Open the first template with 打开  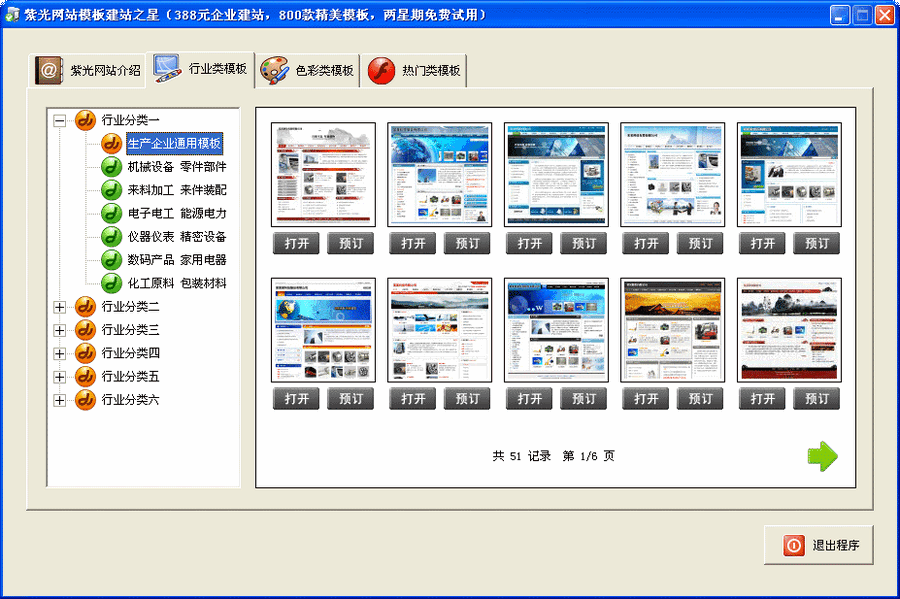click(295, 242)
